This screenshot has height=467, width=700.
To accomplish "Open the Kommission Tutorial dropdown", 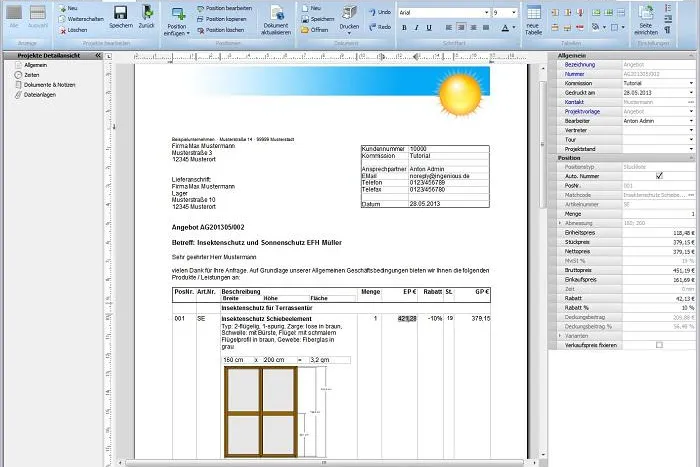I will (691, 83).
